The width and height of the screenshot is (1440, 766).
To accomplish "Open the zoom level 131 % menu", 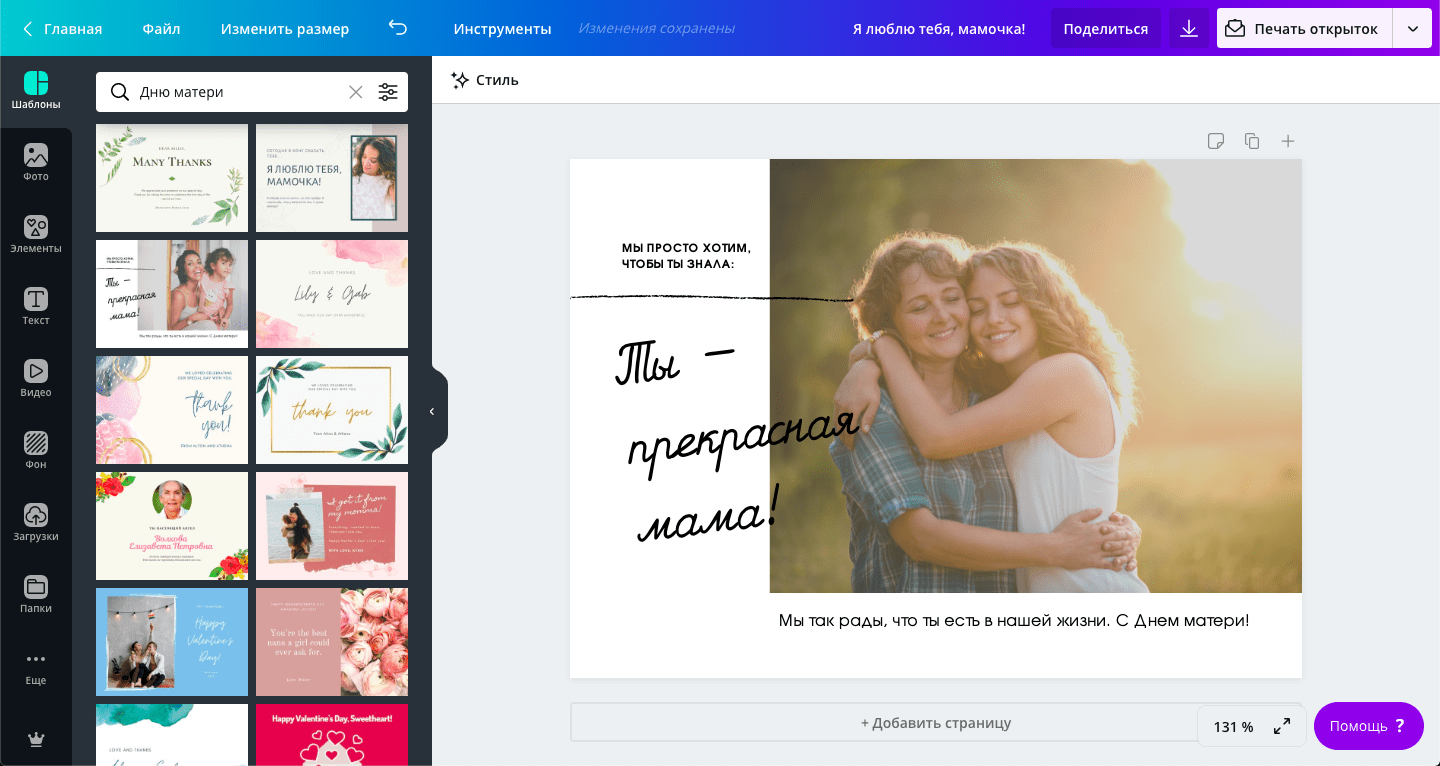I will point(1233,727).
